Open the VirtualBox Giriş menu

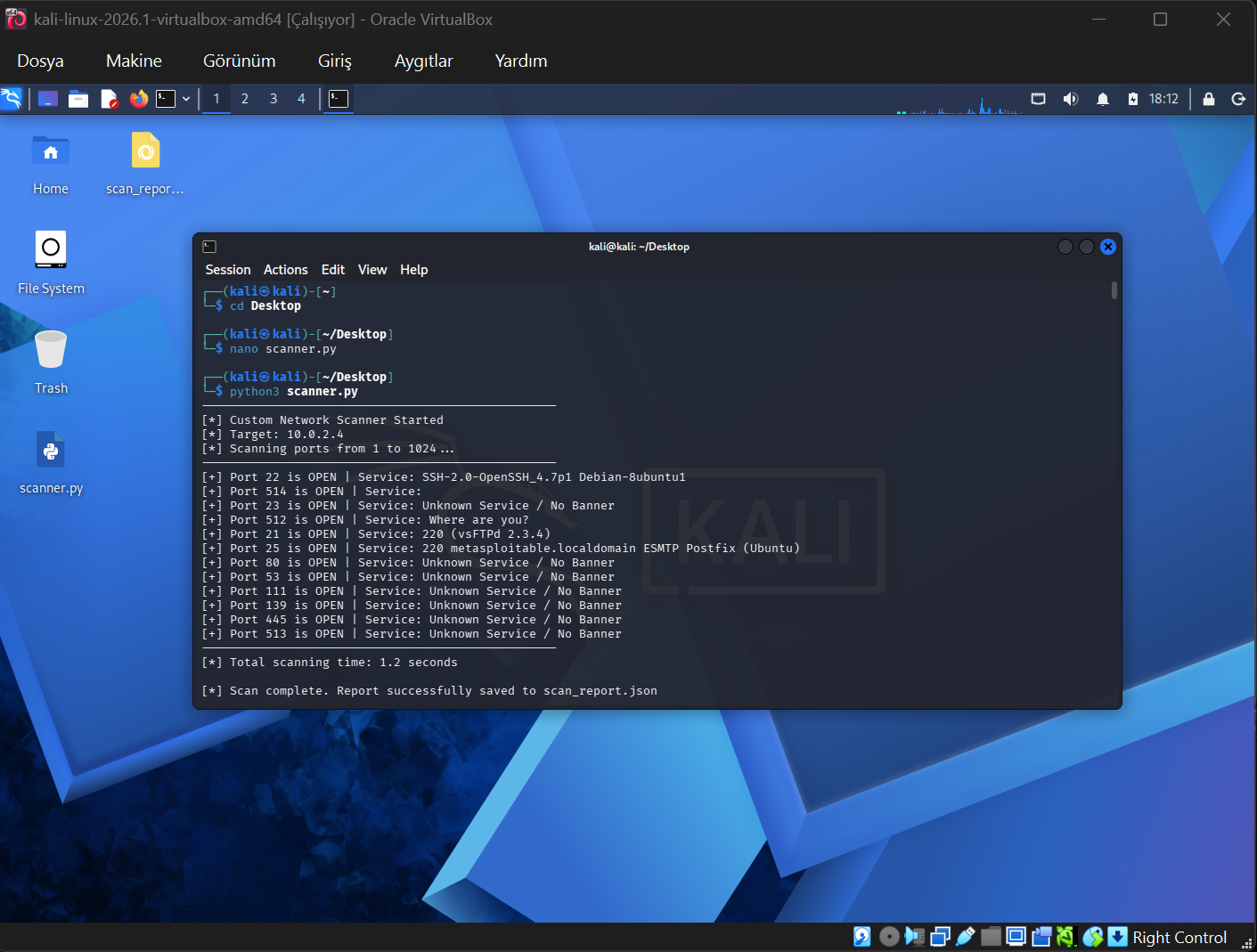[x=335, y=61]
